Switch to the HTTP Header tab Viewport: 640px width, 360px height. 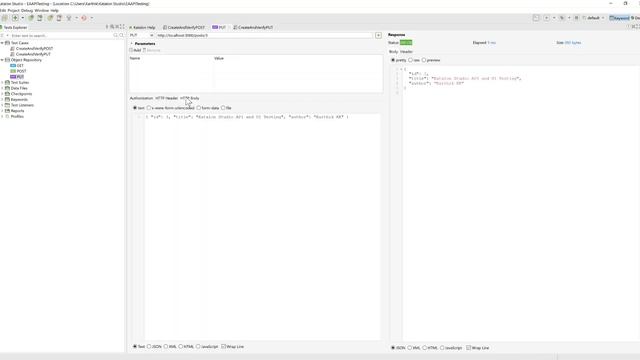167,98
